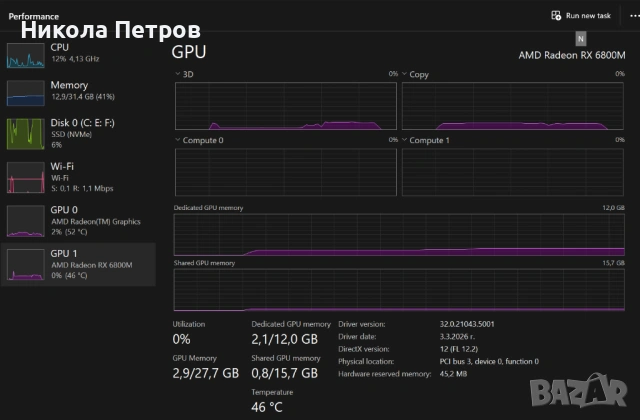The height and width of the screenshot is (420, 640).
Task: Open the three-dot more options menu
Action: [635, 16]
